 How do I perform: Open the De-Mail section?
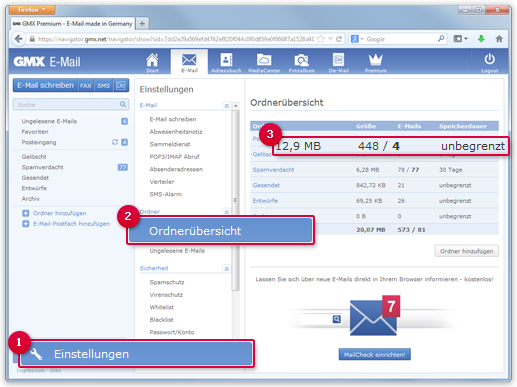click(339, 62)
